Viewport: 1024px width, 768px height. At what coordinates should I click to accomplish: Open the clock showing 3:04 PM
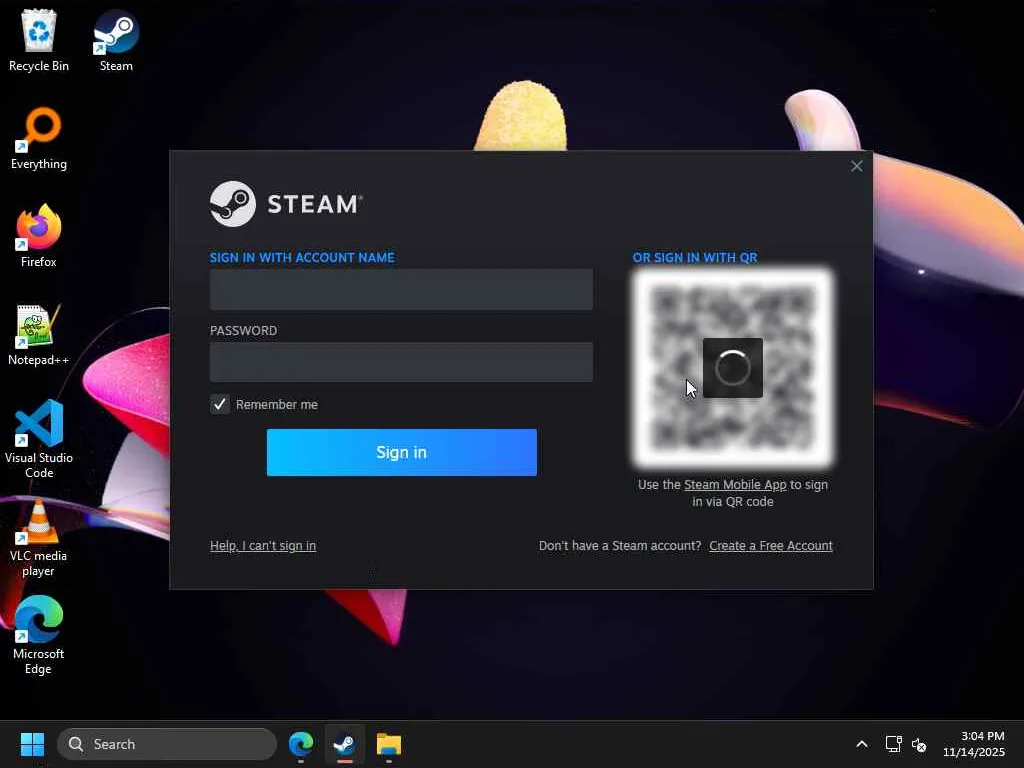coord(974,744)
